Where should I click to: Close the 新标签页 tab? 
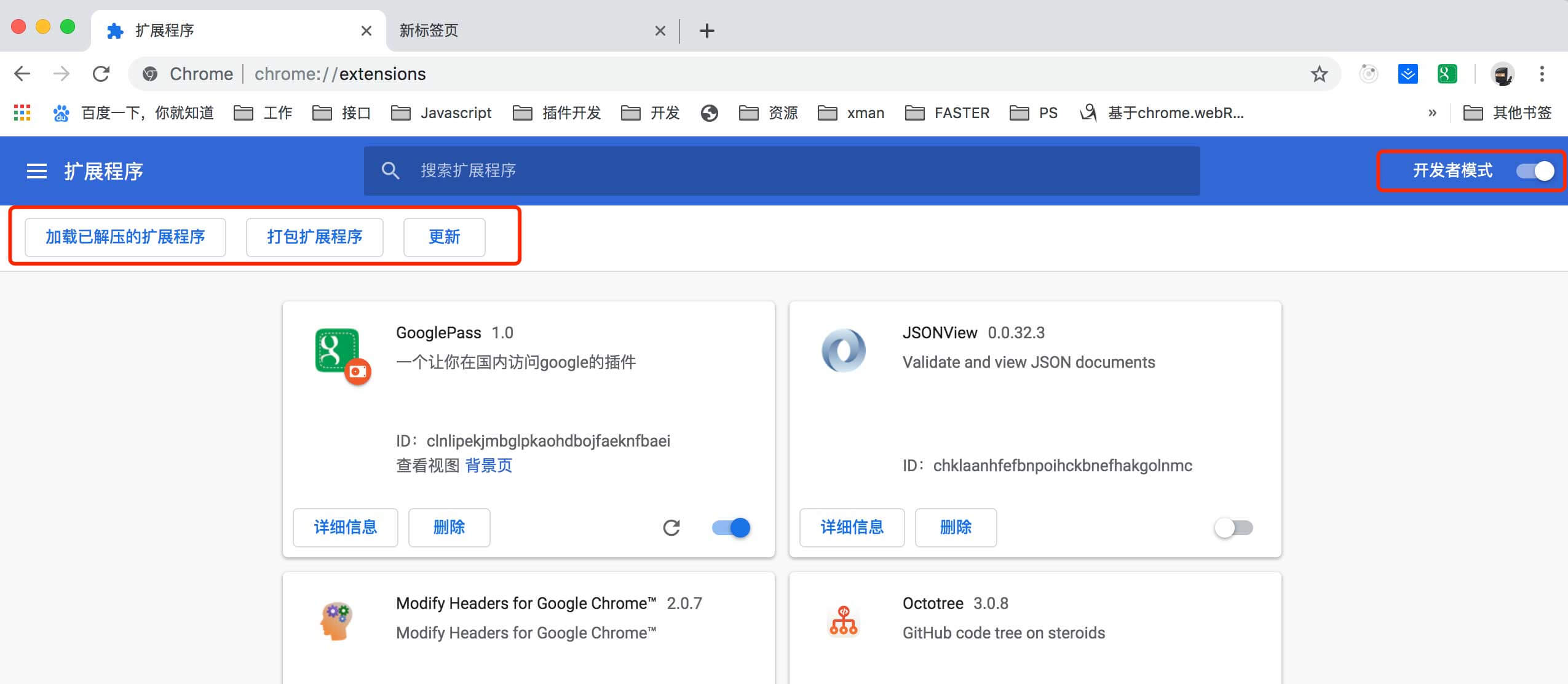[x=660, y=31]
